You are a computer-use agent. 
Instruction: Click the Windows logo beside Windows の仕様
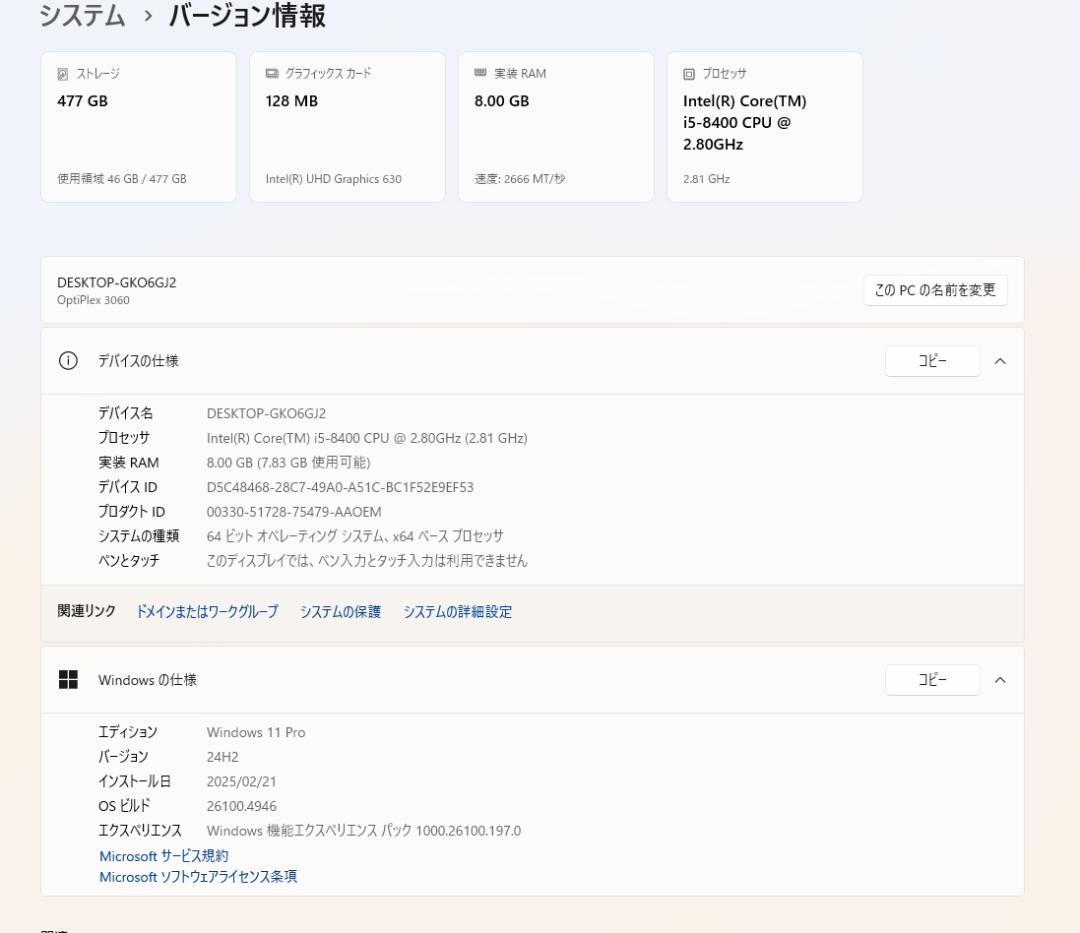[68, 679]
